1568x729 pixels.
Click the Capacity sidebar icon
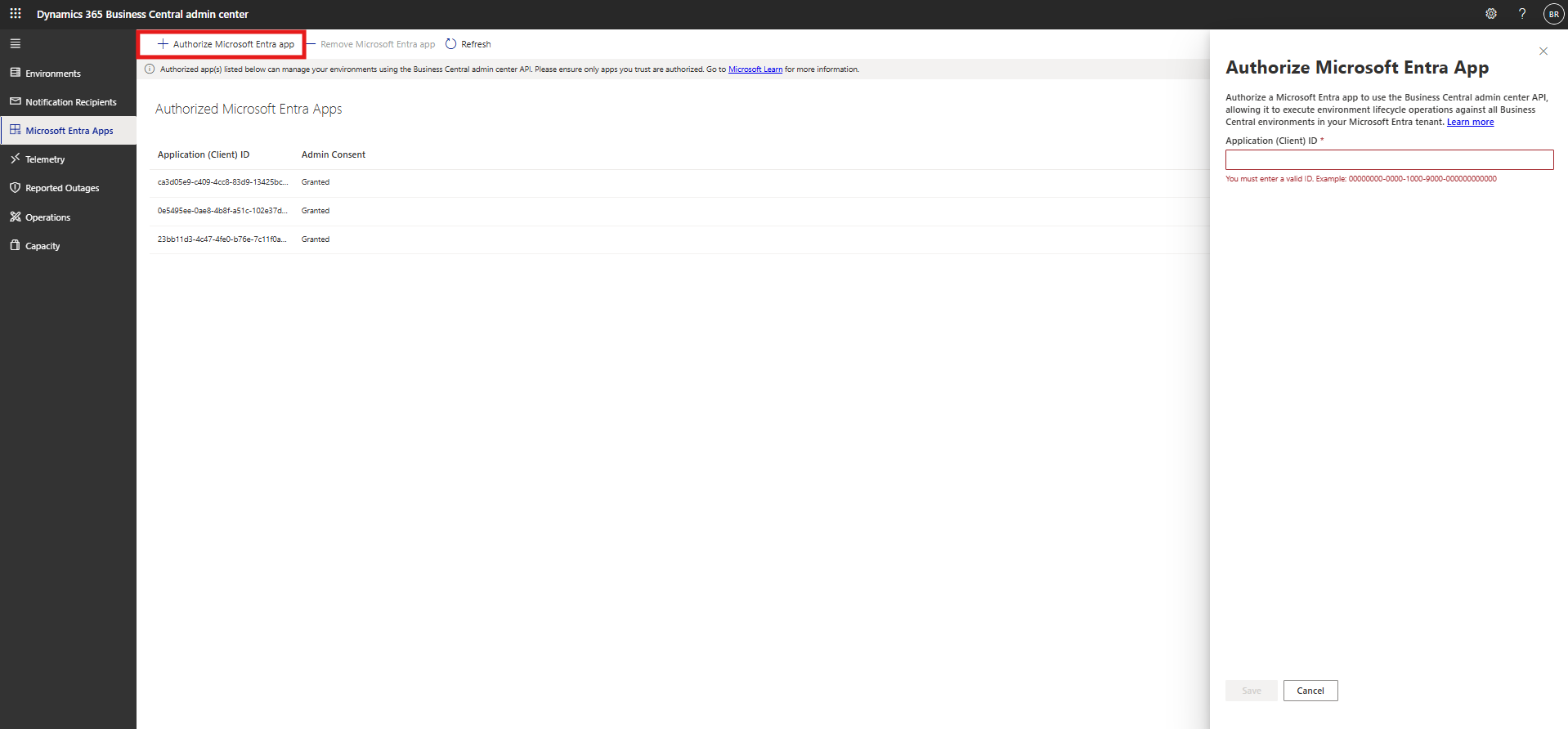point(15,245)
